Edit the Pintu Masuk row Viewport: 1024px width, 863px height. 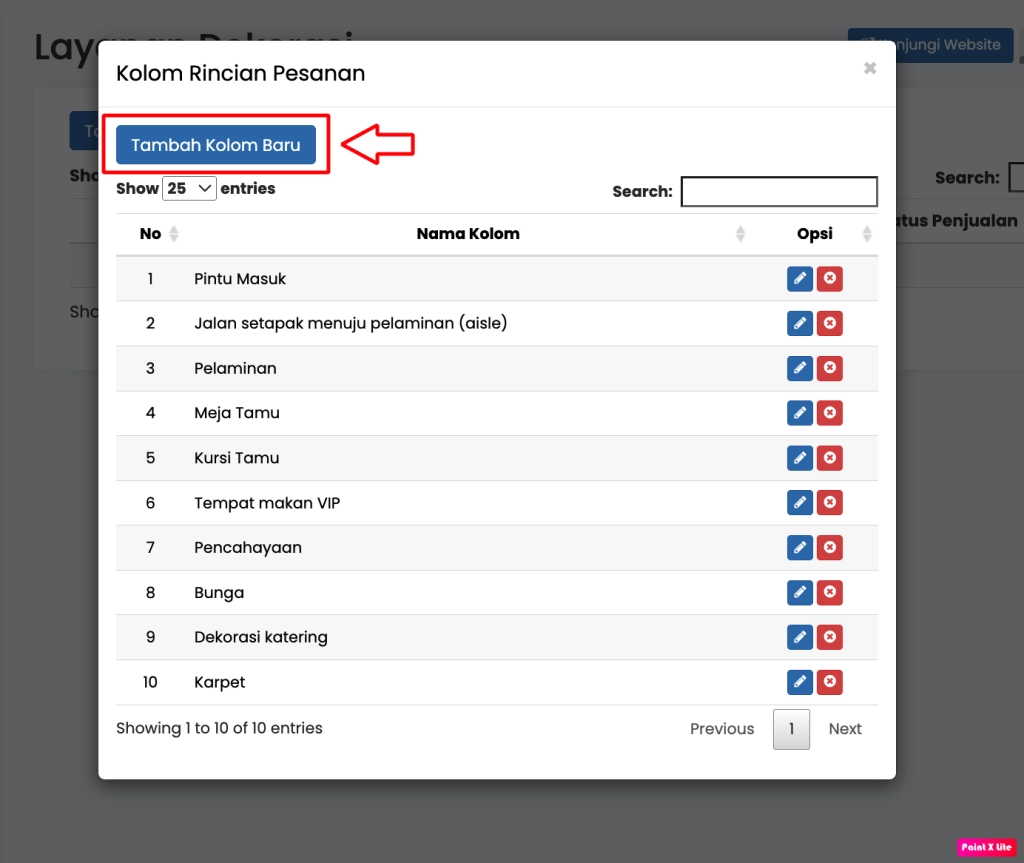point(799,279)
